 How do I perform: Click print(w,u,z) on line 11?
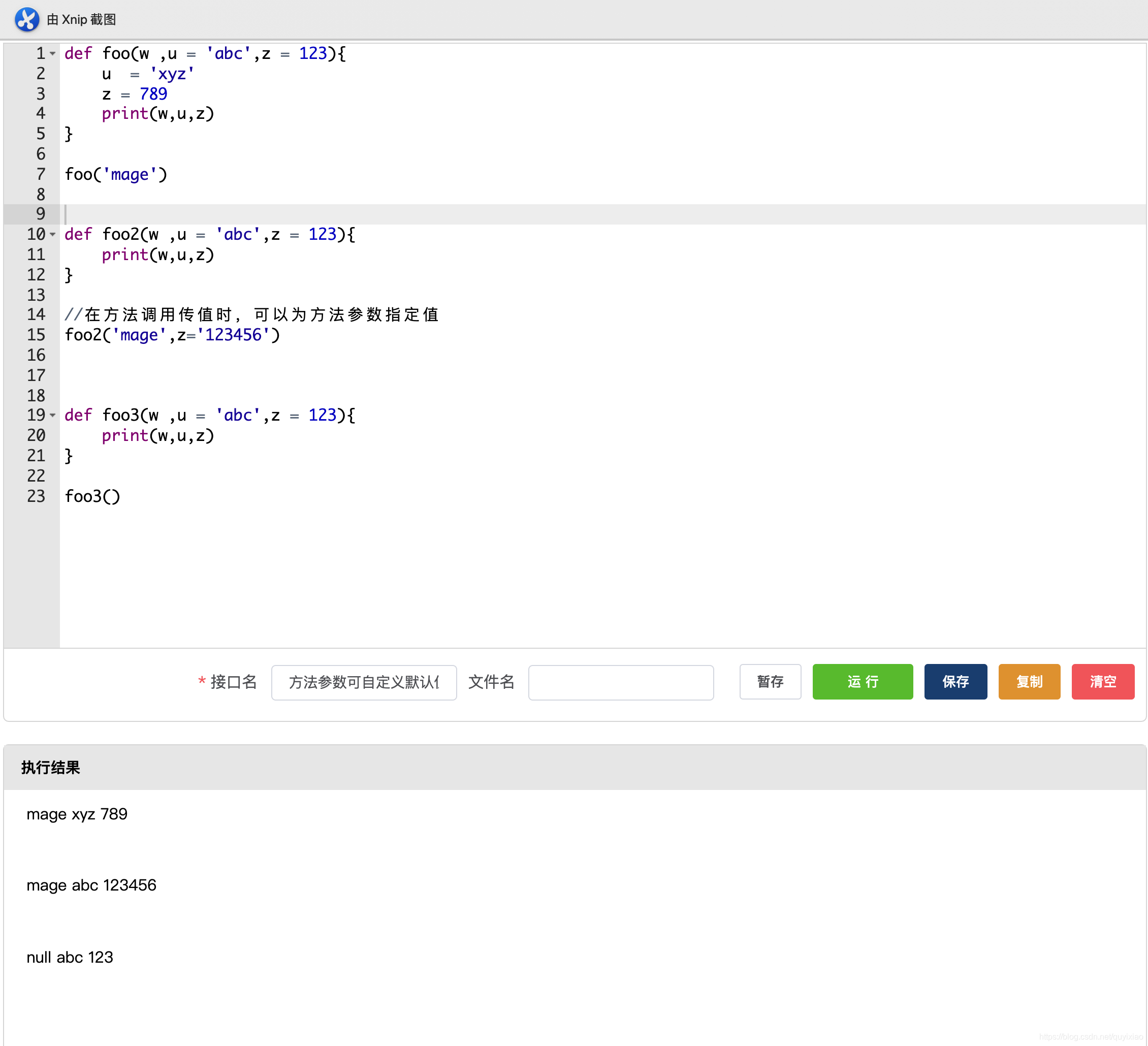(158, 255)
